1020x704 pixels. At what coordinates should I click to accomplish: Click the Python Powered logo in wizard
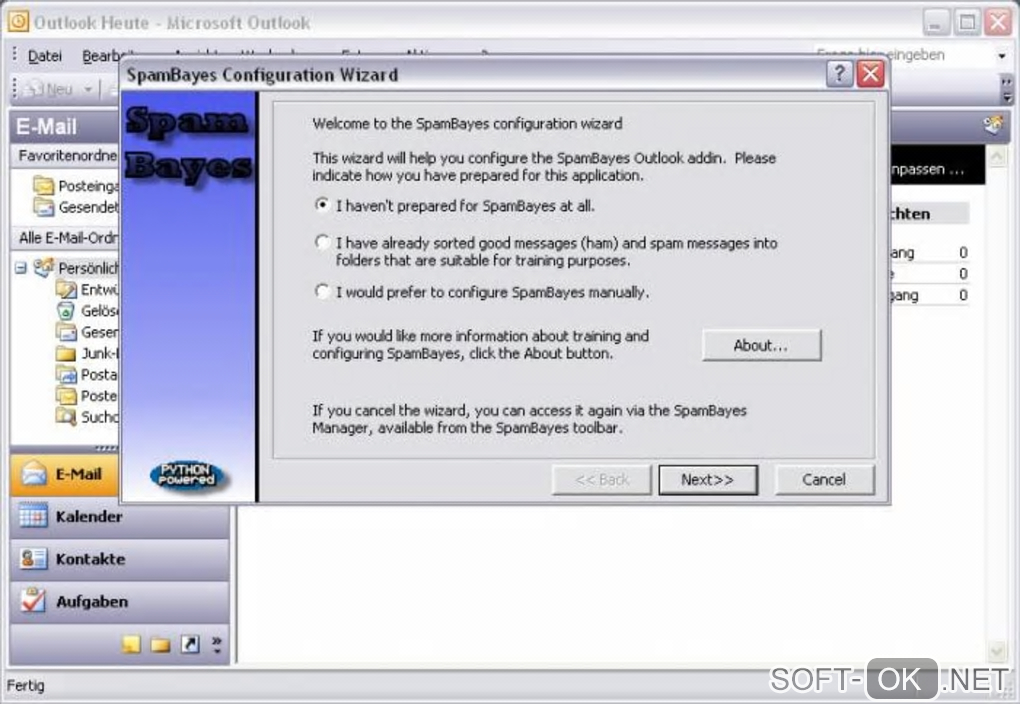(x=187, y=475)
